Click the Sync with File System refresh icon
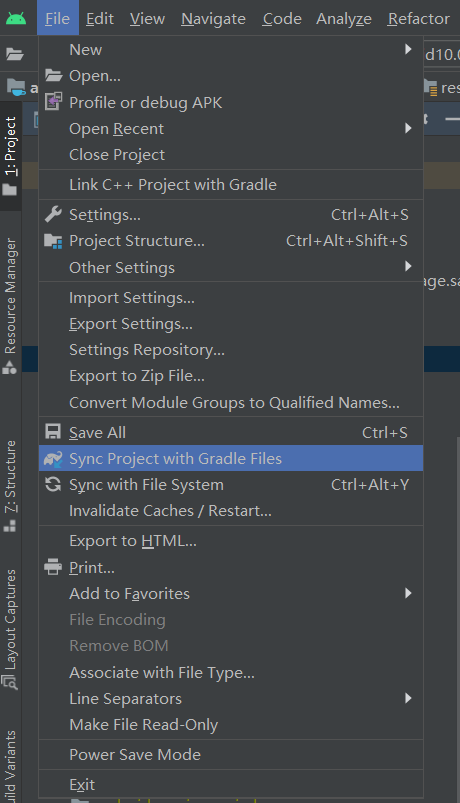Image resolution: width=460 pixels, height=803 pixels. tap(53, 484)
